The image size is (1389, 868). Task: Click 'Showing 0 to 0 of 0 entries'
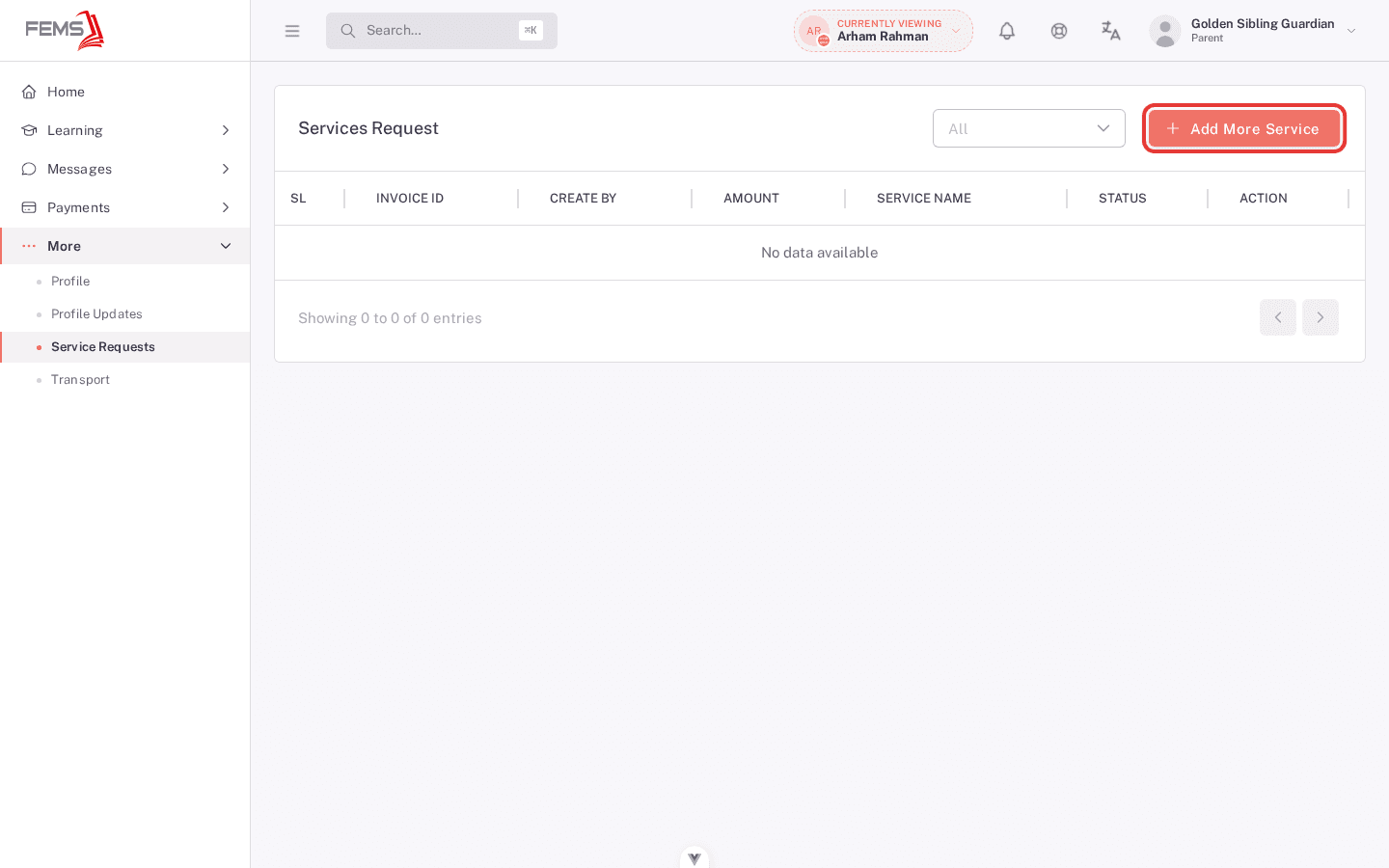(390, 318)
